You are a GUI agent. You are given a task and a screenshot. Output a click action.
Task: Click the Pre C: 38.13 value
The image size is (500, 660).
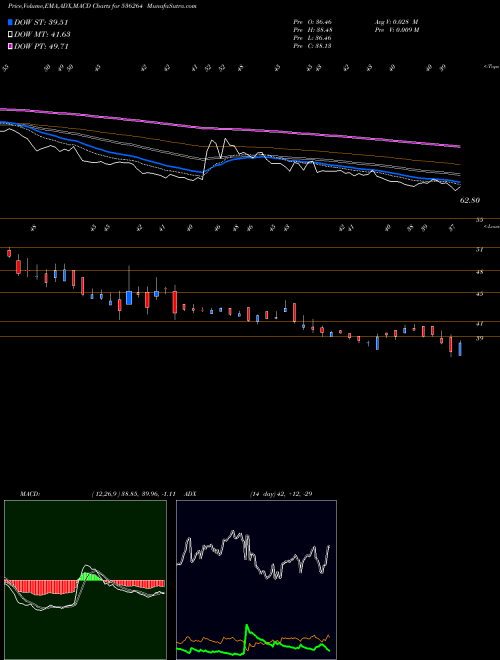pyautogui.click(x=312, y=46)
